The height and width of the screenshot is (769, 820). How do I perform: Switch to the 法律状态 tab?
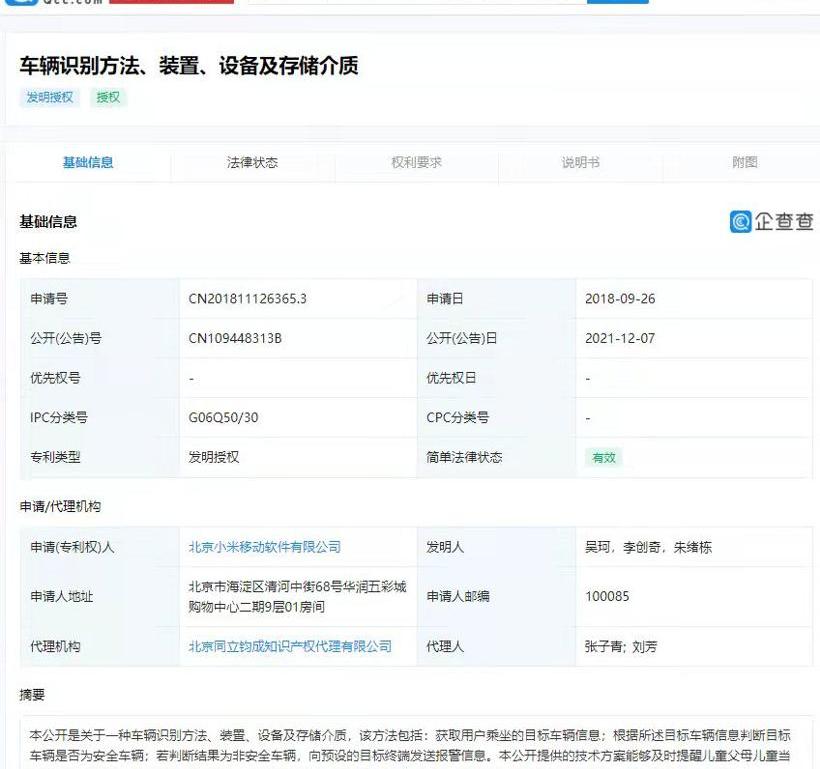point(252,162)
